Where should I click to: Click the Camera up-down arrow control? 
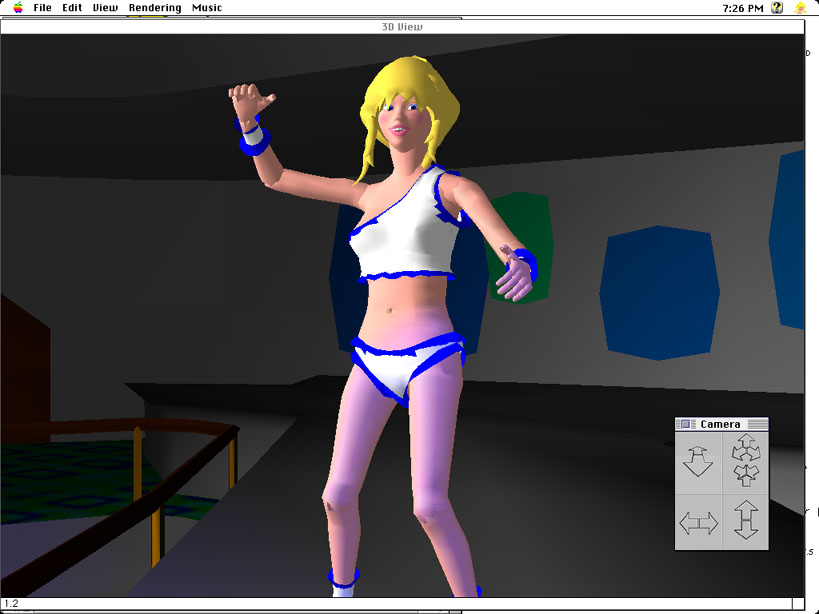click(x=746, y=519)
